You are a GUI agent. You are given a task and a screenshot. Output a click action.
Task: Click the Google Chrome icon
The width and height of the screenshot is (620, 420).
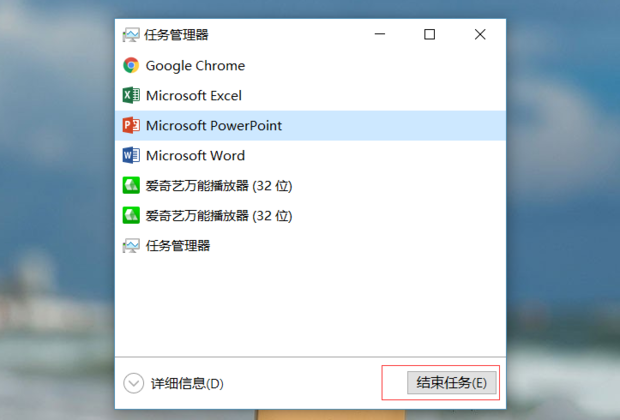click(x=131, y=65)
